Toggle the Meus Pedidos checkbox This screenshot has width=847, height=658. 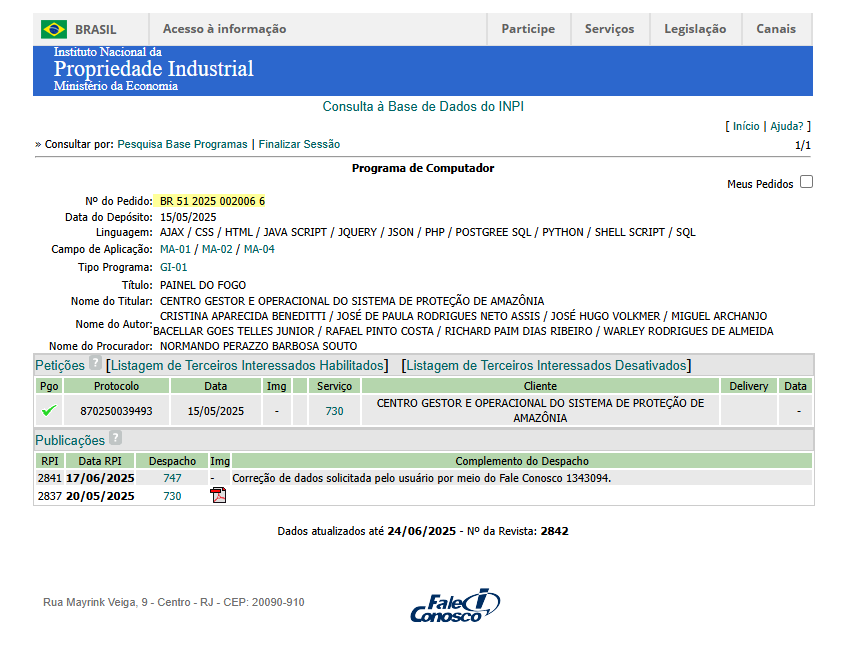[x=806, y=182]
